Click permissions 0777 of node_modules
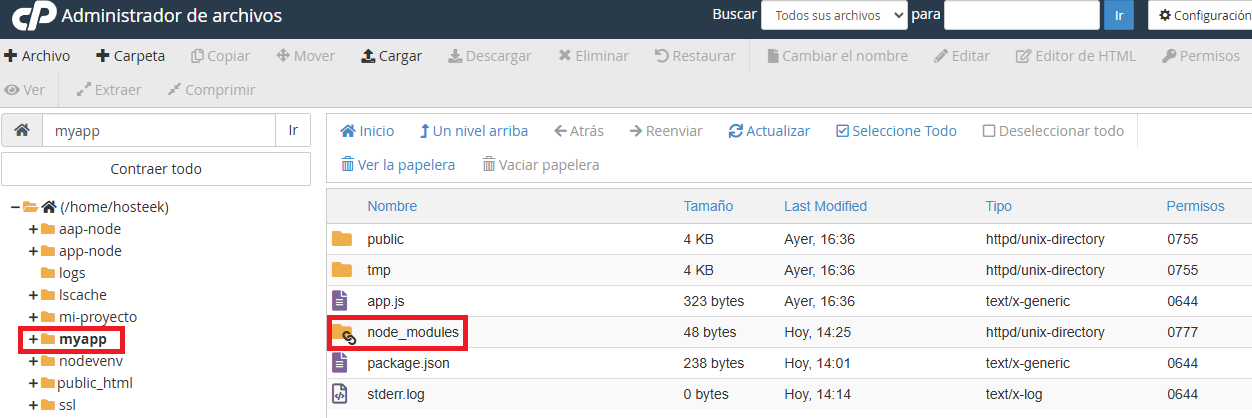The image size is (1252, 418). coord(1182,332)
